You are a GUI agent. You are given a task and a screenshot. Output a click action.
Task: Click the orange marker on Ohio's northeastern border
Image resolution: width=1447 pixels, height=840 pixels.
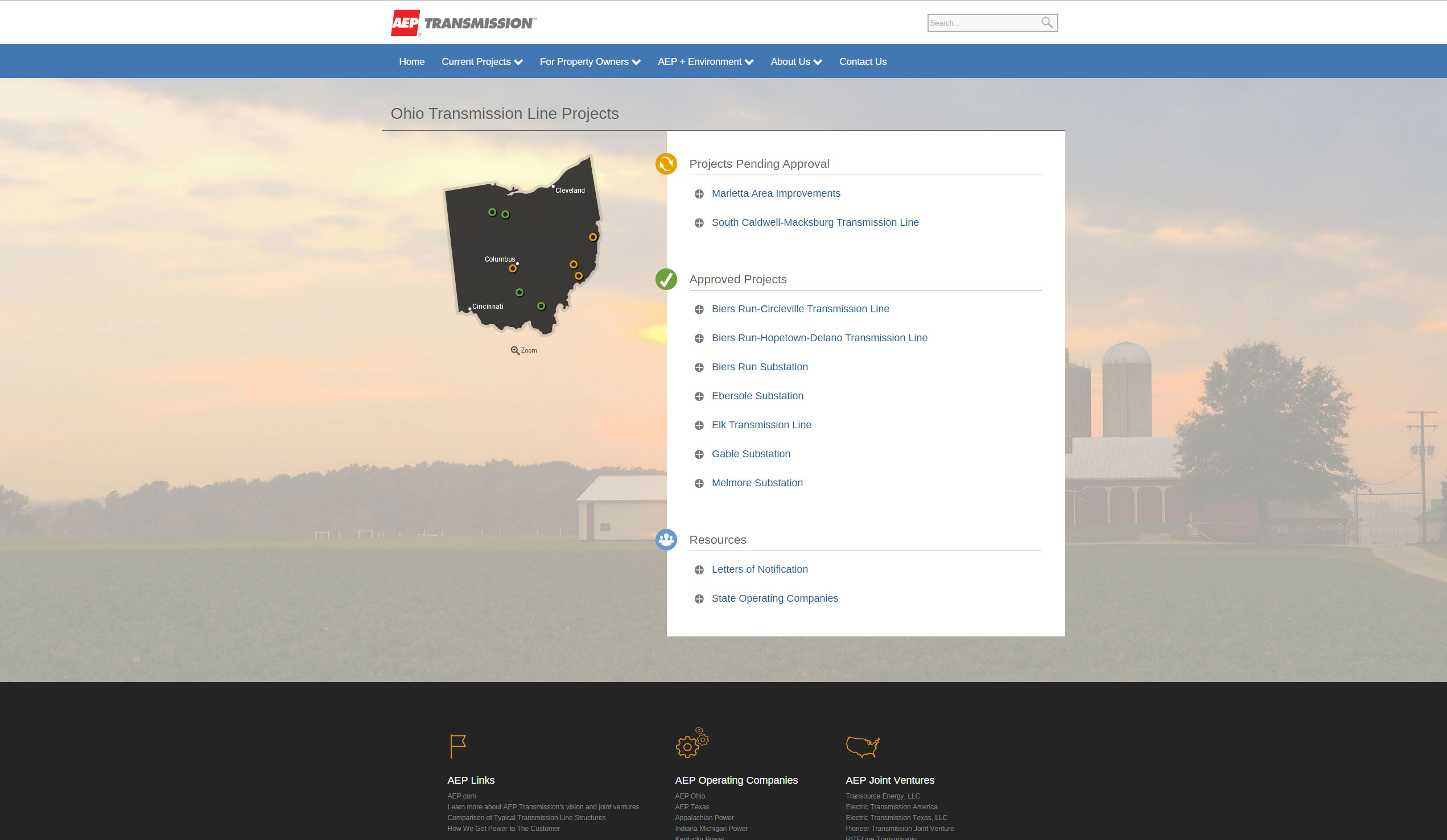[x=592, y=237]
